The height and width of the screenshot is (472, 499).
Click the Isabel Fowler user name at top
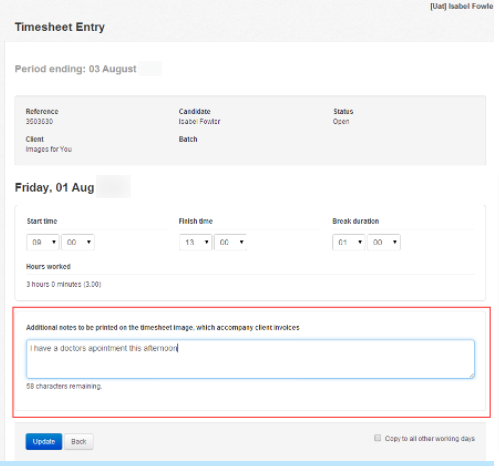tap(461, 6)
